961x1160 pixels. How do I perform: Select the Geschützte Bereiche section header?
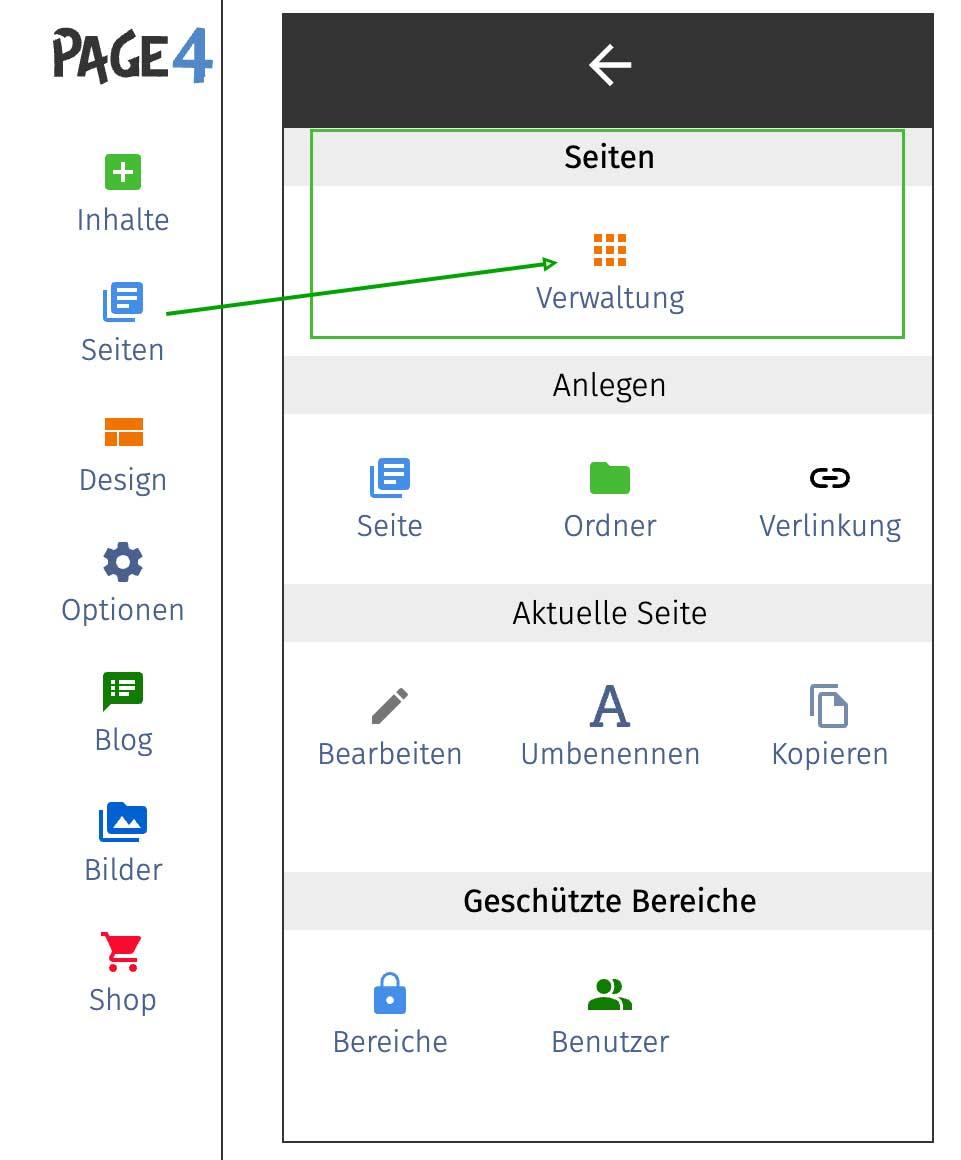tap(608, 900)
